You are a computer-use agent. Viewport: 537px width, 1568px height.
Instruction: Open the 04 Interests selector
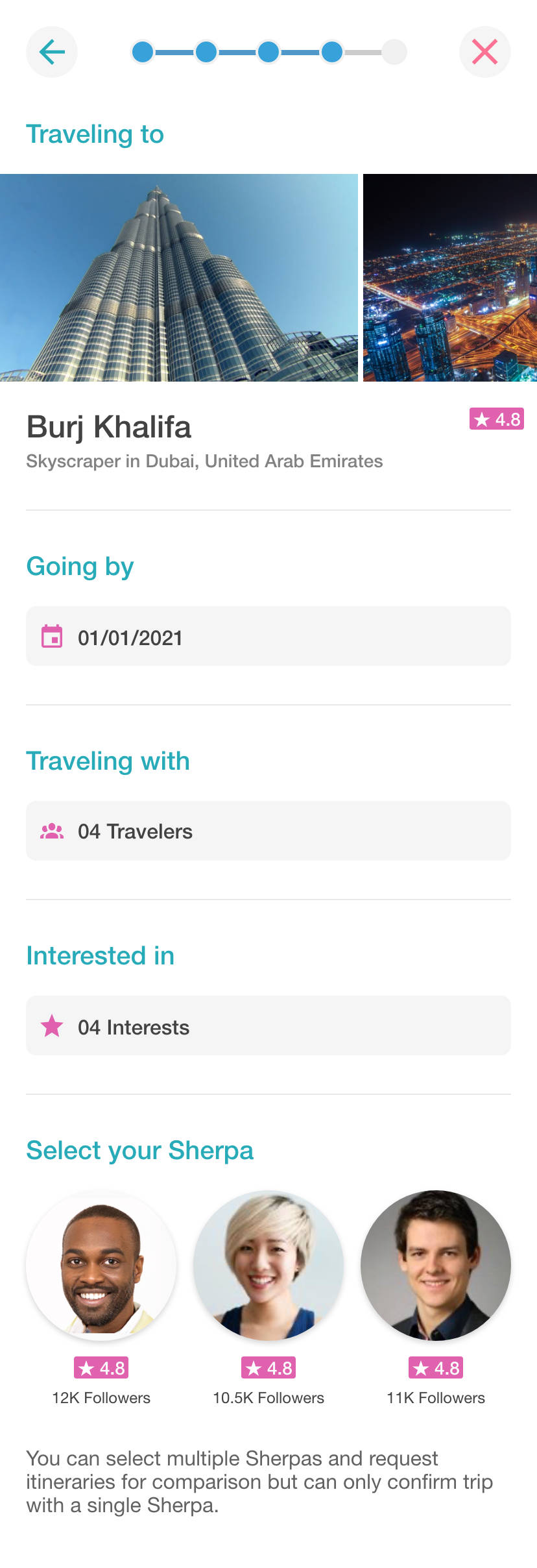click(268, 1026)
